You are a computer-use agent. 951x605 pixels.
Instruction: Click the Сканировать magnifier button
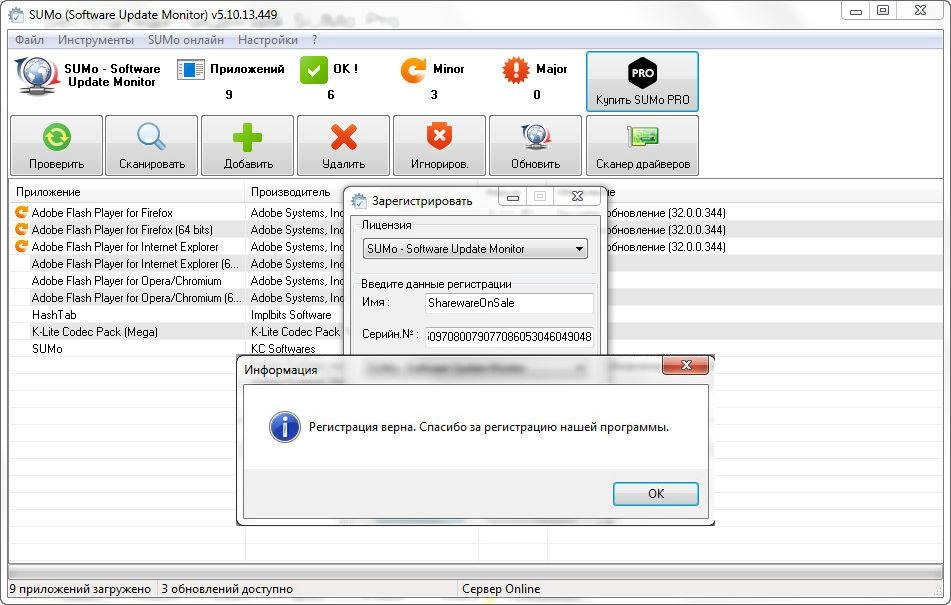click(x=152, y=145)
